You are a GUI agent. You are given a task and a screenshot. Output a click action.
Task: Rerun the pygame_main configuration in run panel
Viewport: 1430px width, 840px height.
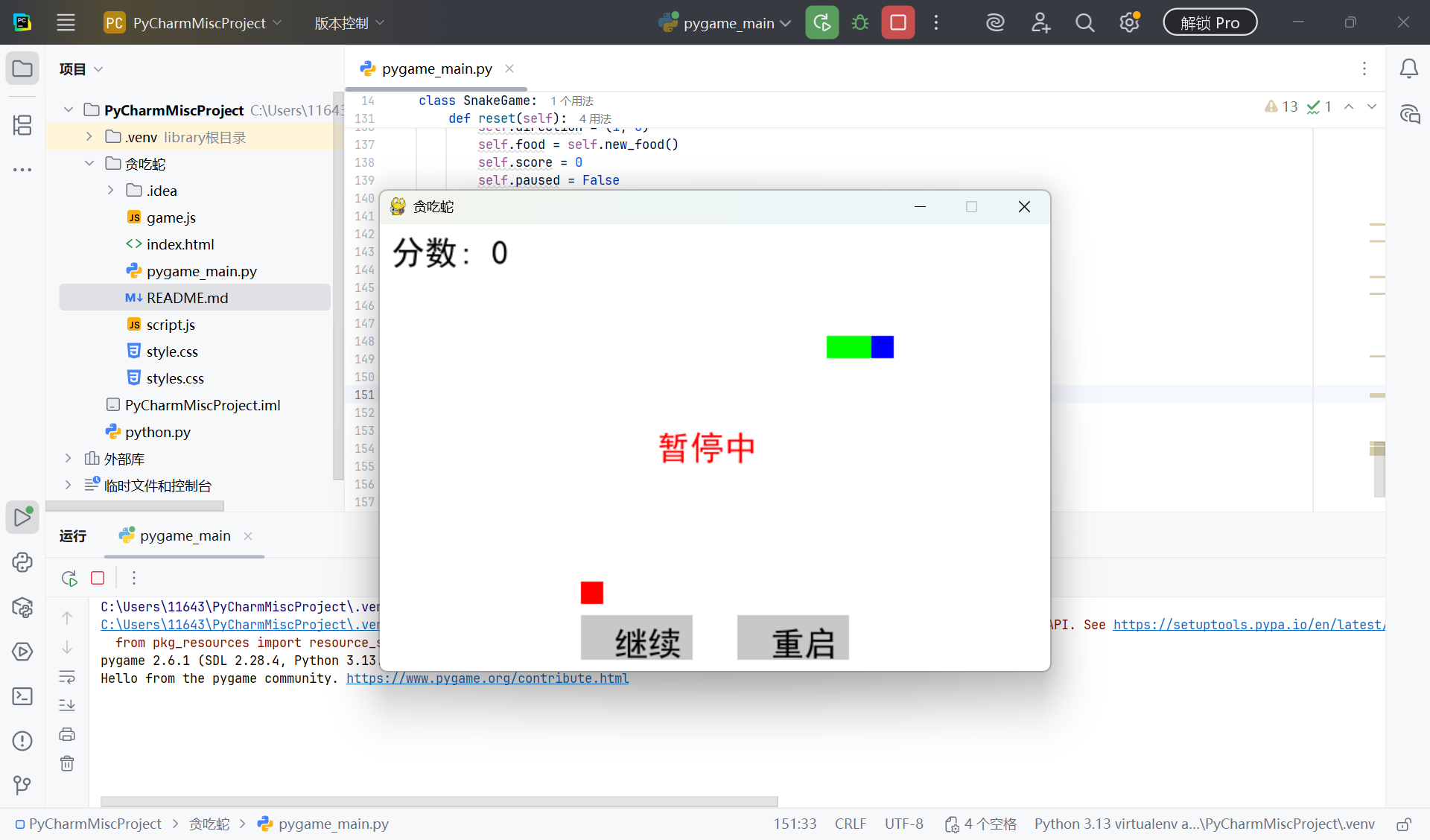point(69,578)
